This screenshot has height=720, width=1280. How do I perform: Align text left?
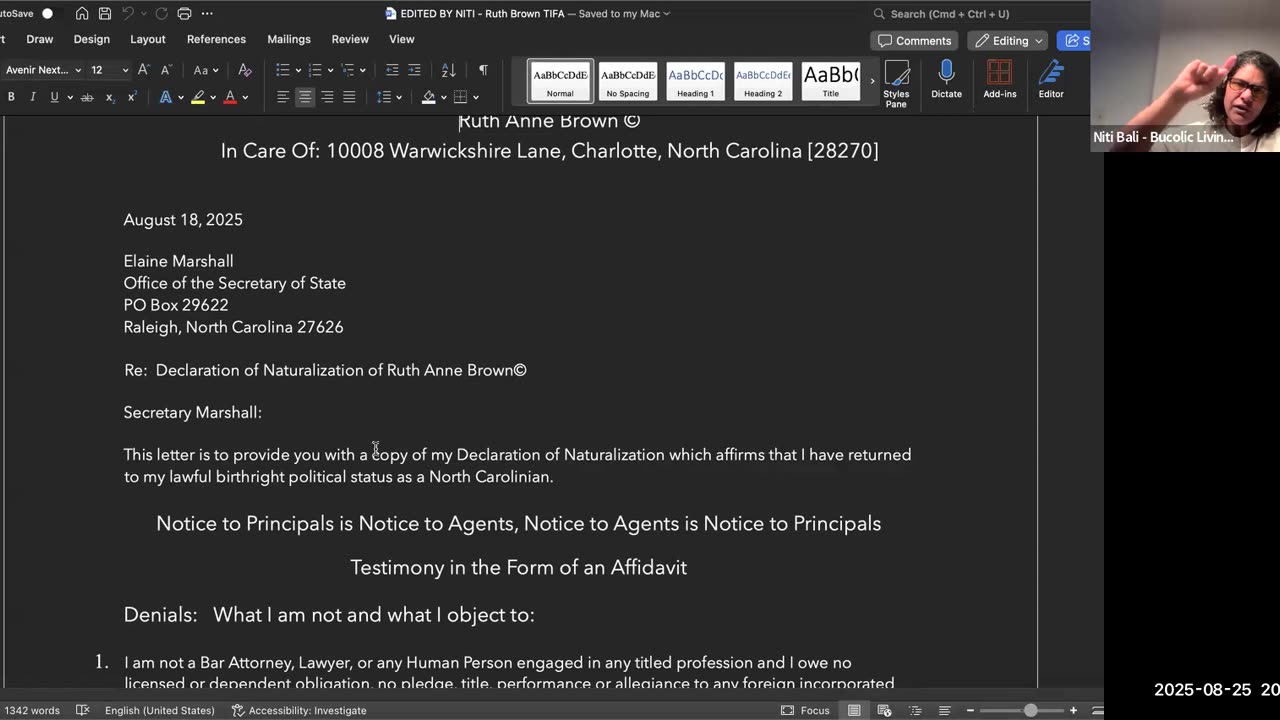(x=283, y=97)
